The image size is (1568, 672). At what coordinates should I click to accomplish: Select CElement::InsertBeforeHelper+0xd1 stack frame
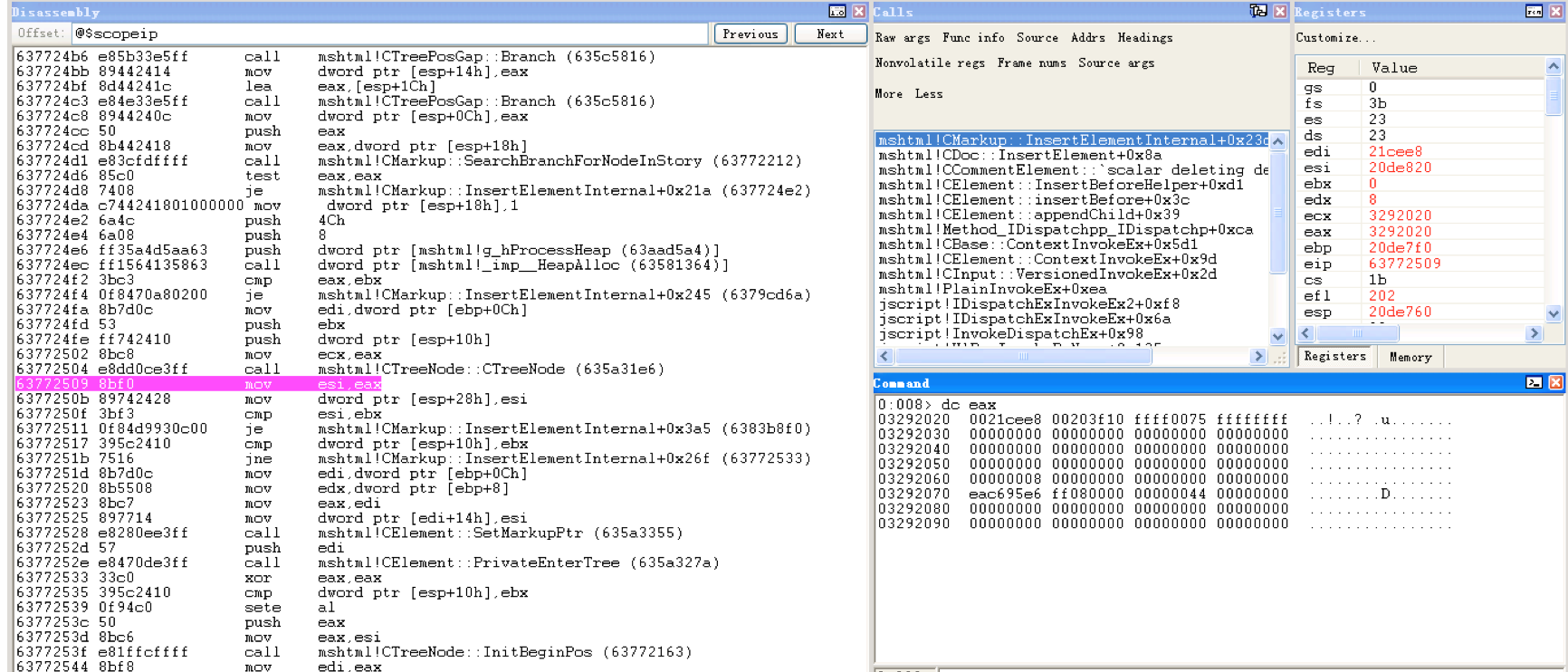pos(1073,185)
